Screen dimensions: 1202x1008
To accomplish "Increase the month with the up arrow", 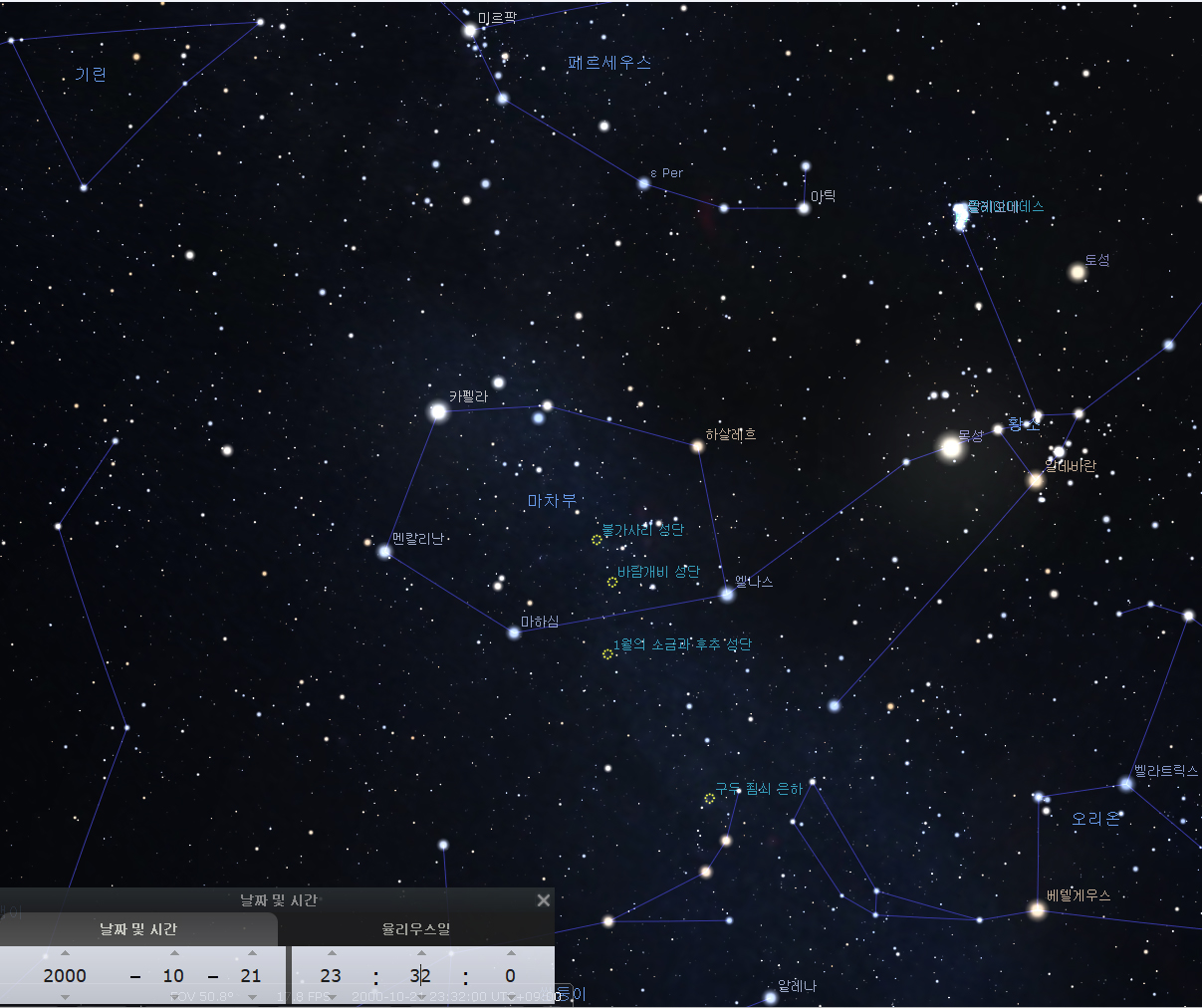I will pyautogui.click(x=174, y=953).
